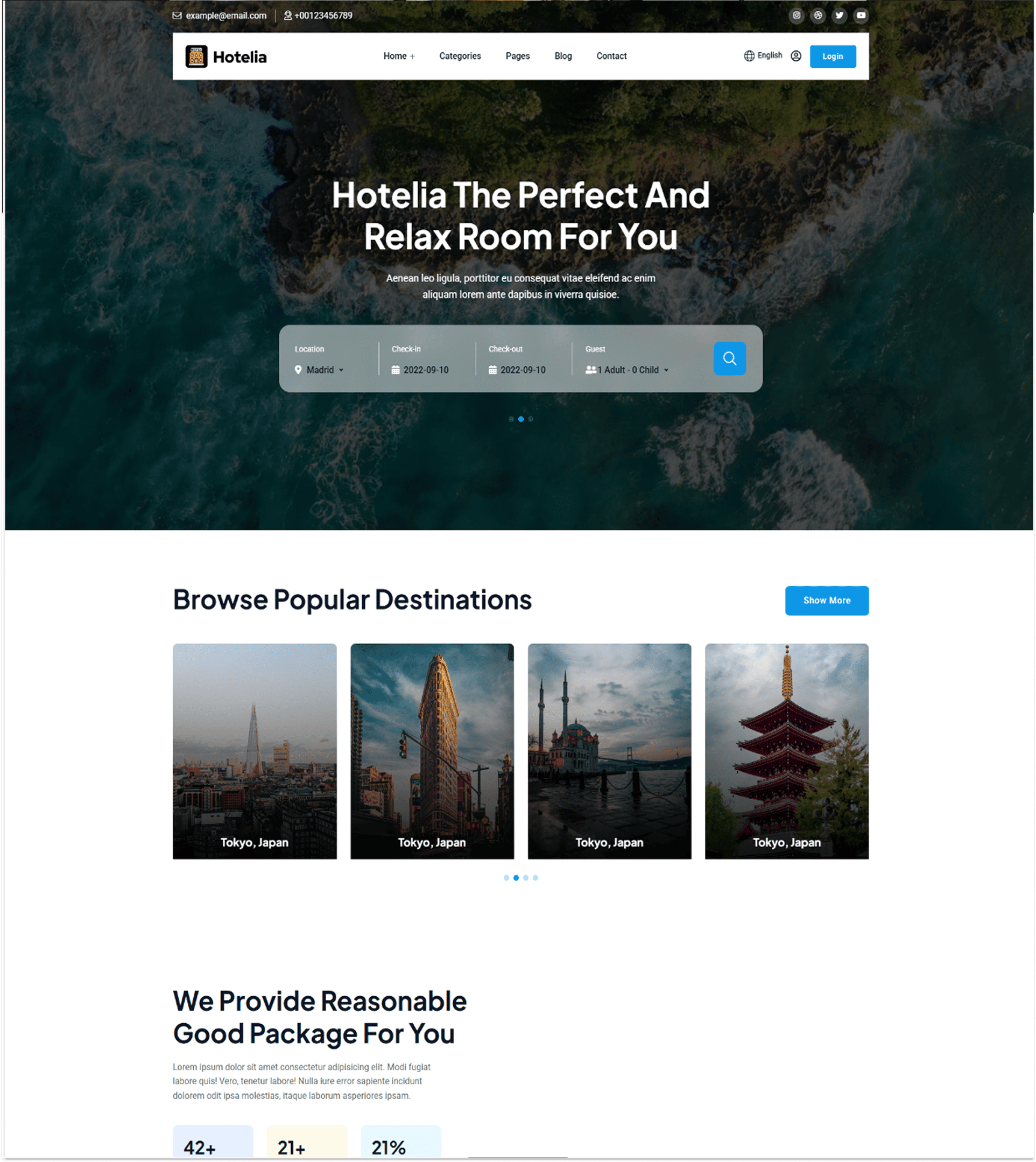Select the first destinations carousel dot
This screenshot has height=1162, width=1036.
[506, 878]
